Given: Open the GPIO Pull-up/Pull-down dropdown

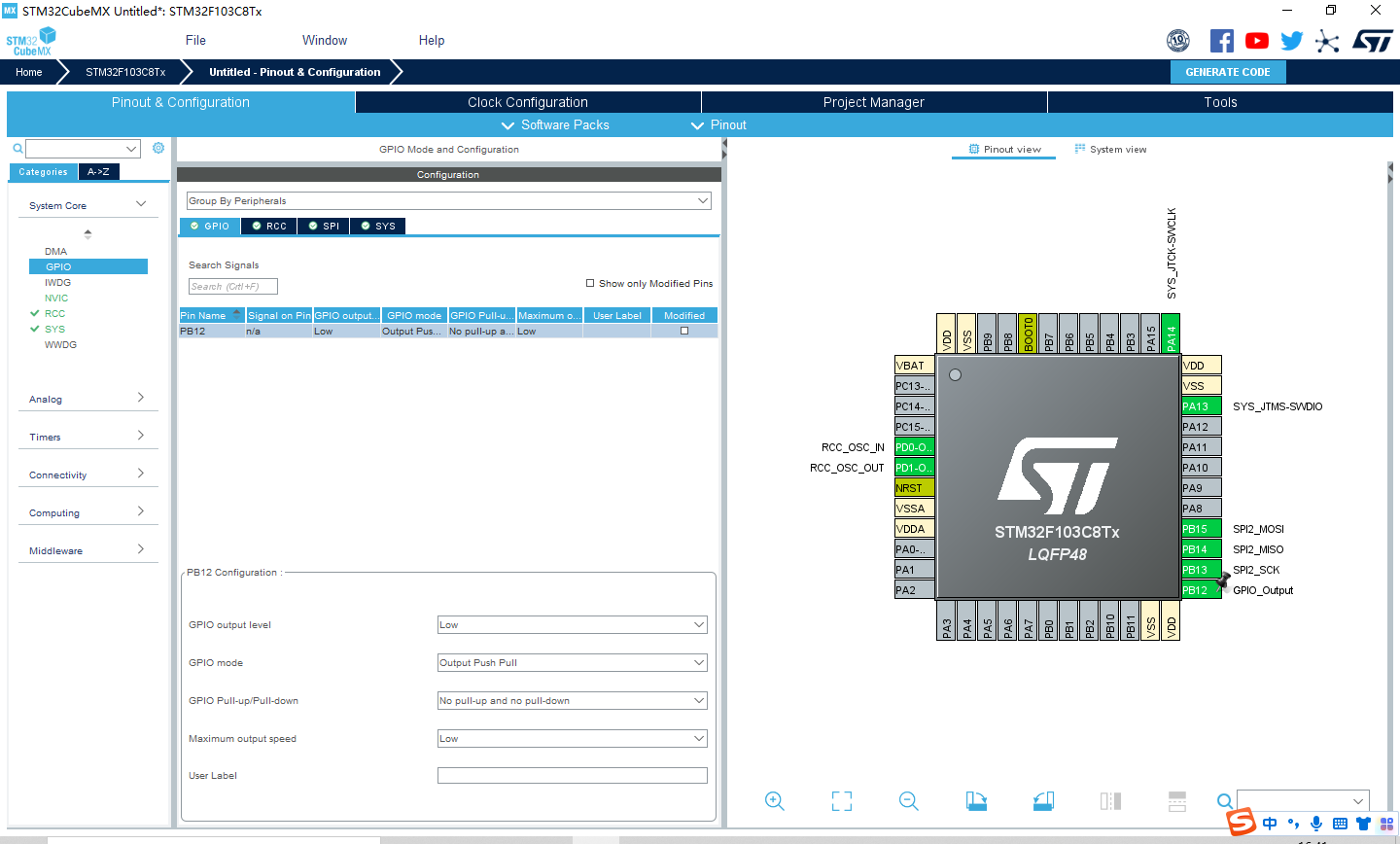Looking at the screenshot, I should click(x=572, y=700).
